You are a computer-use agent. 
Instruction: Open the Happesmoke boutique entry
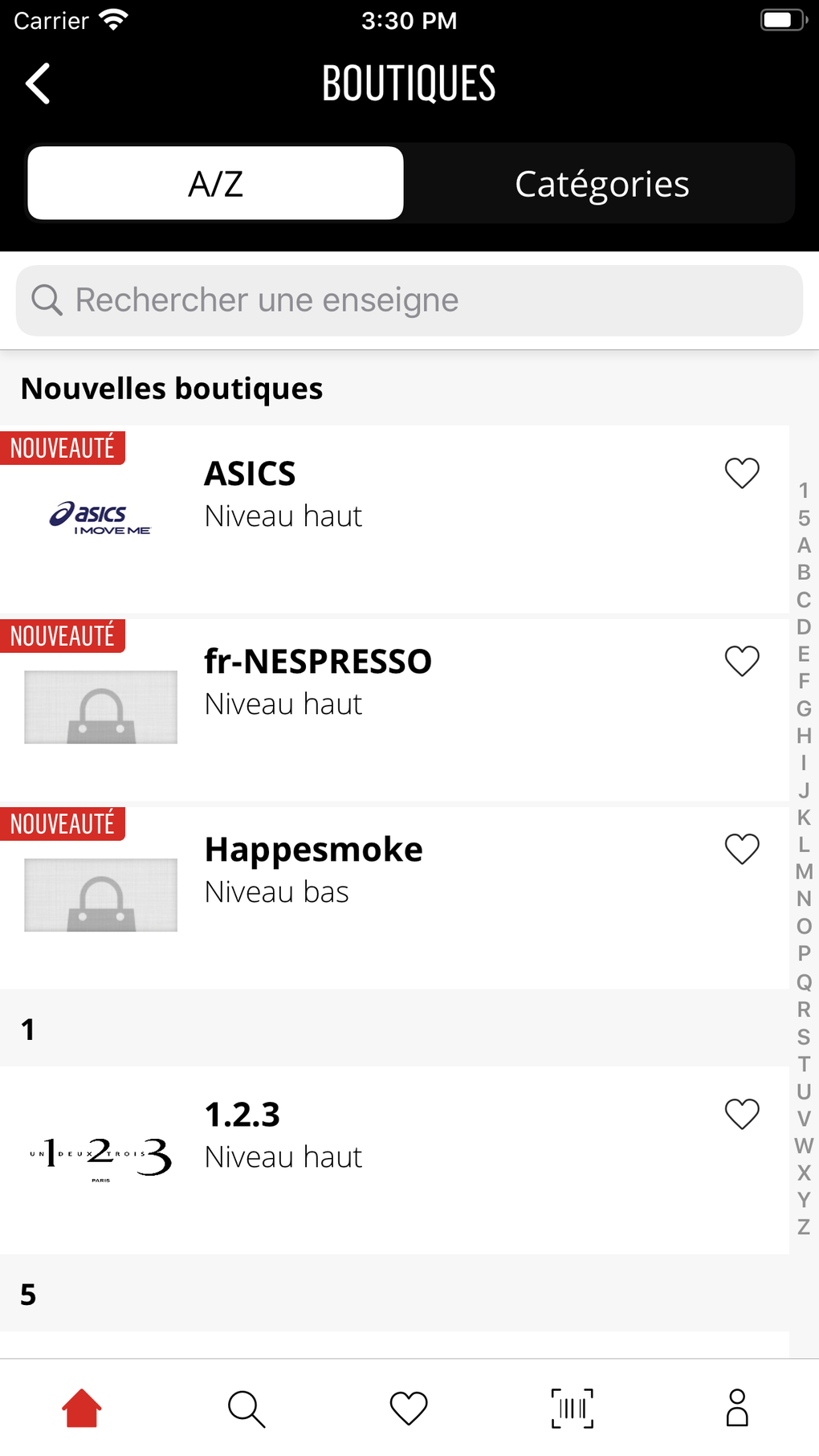[x=313, y=850]
